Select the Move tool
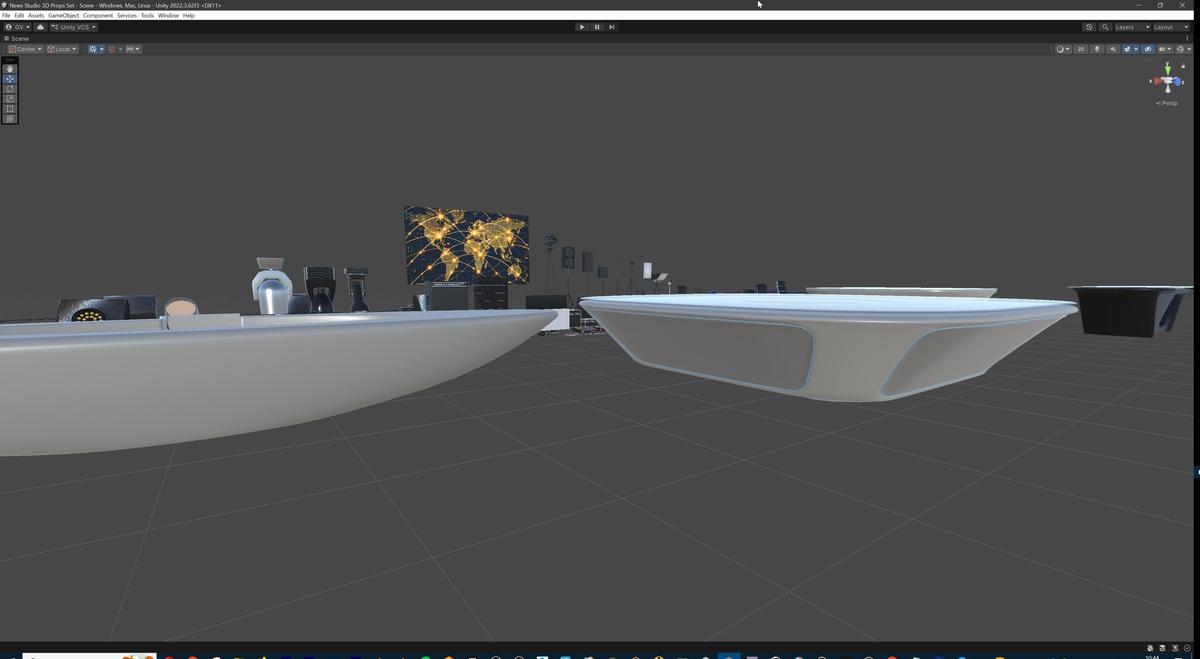 10,79
